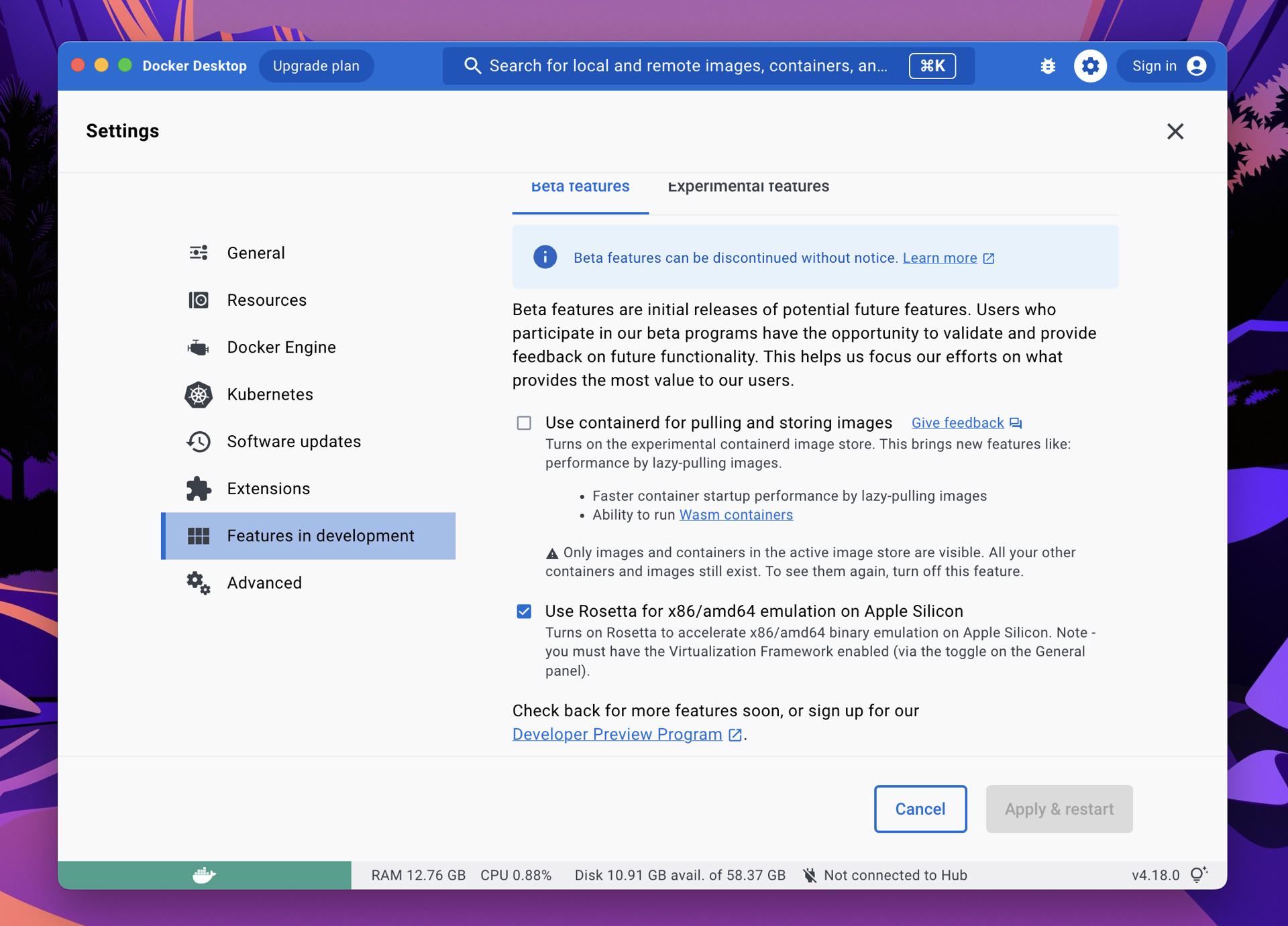Click the Kubernetes wheel icon in sidebar
1288x926 pixels.
pyautogui.click(x=199, y=394)
